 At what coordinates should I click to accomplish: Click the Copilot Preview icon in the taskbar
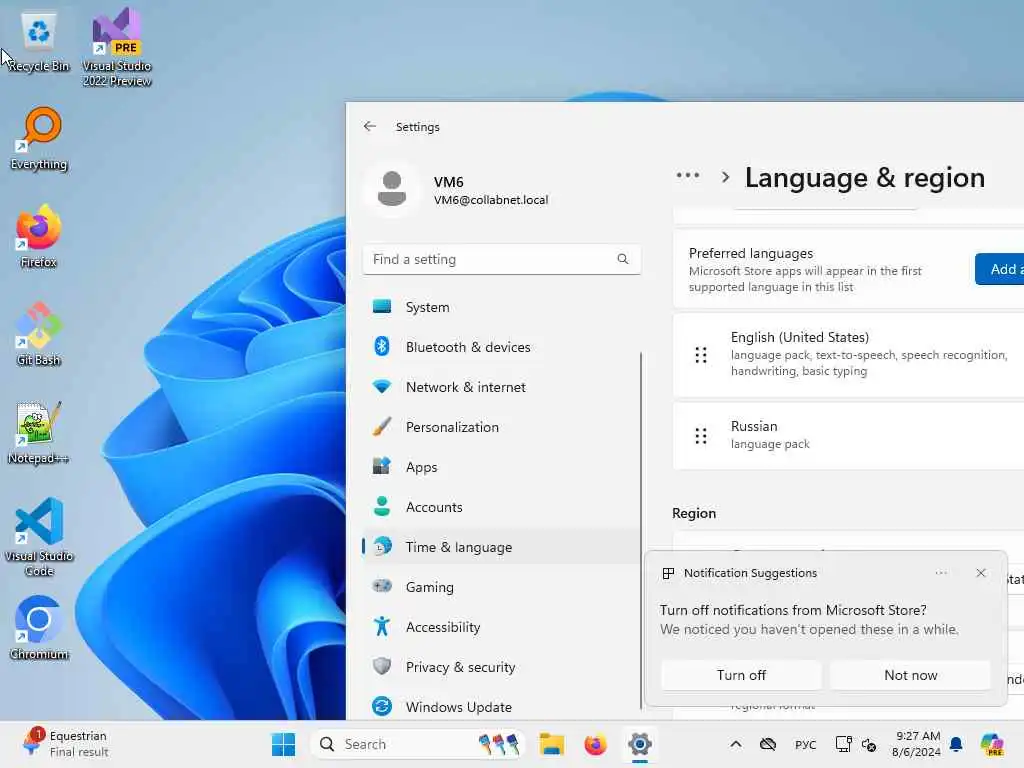(992, 744)
